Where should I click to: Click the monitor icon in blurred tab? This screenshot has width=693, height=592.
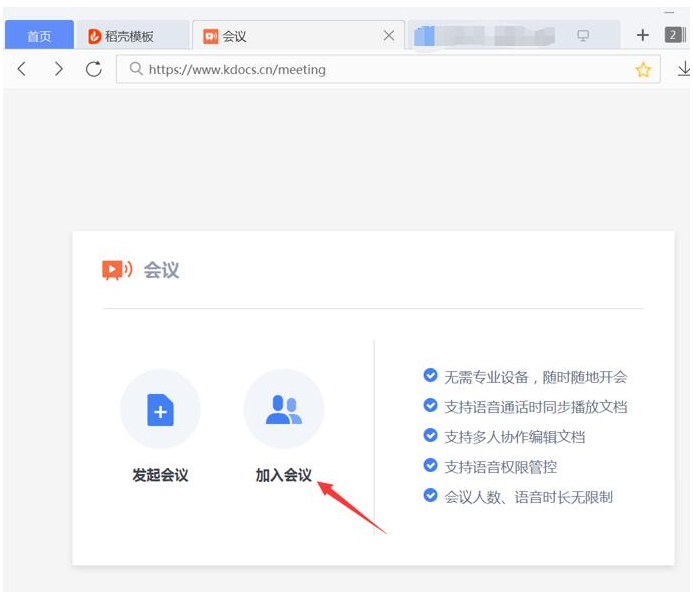583,35
